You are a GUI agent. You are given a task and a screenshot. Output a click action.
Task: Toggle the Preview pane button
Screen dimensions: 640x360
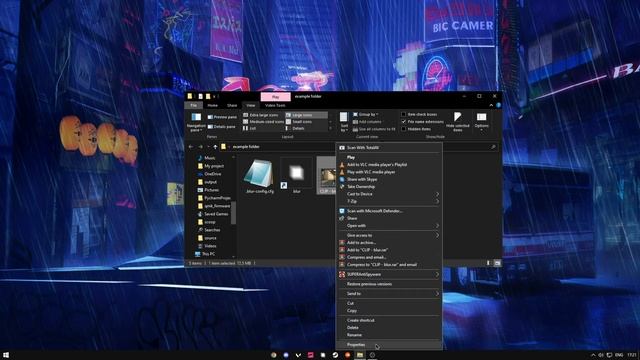[x=222, y=117]
